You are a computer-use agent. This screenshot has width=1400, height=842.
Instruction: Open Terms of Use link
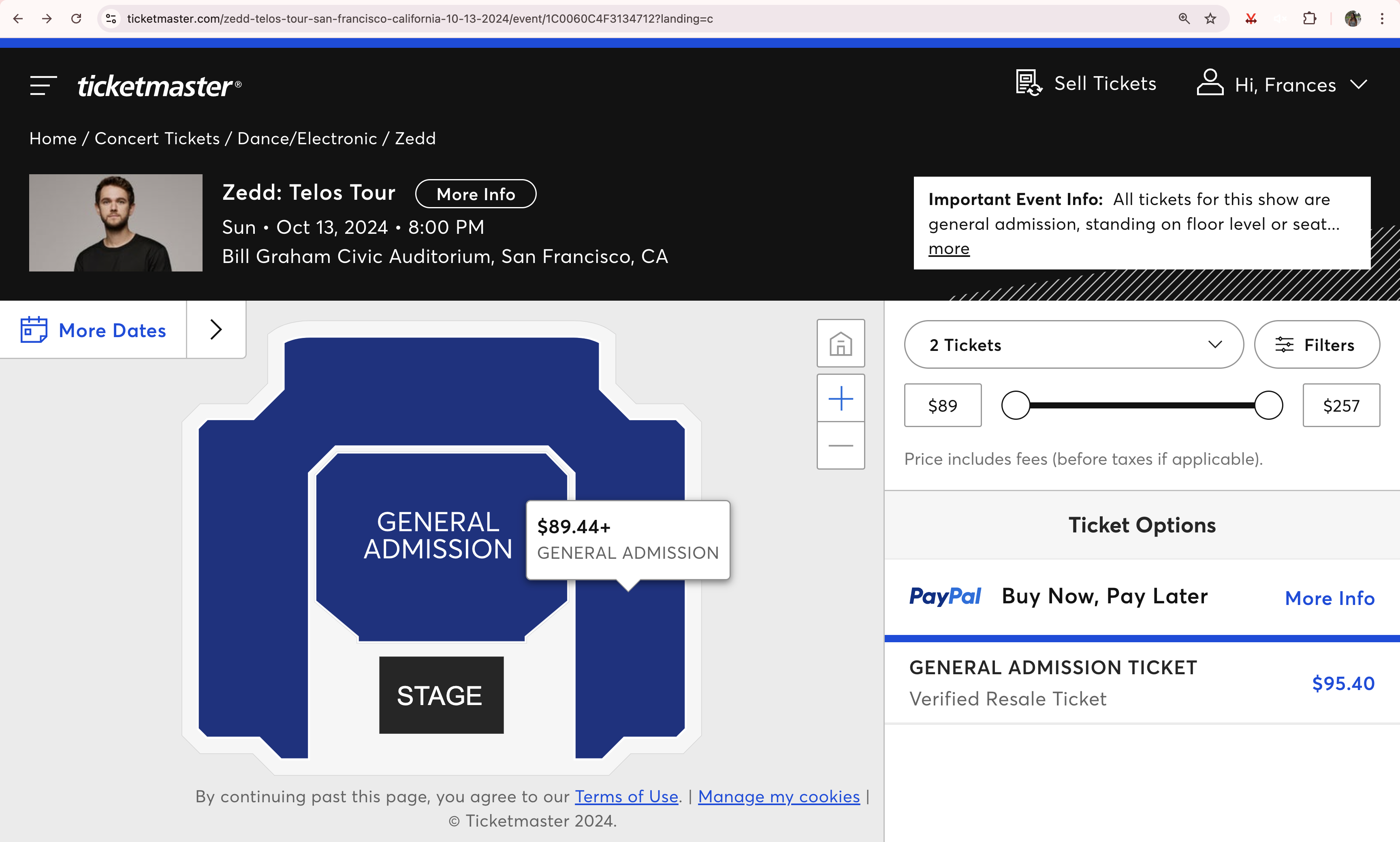point(626,797)
